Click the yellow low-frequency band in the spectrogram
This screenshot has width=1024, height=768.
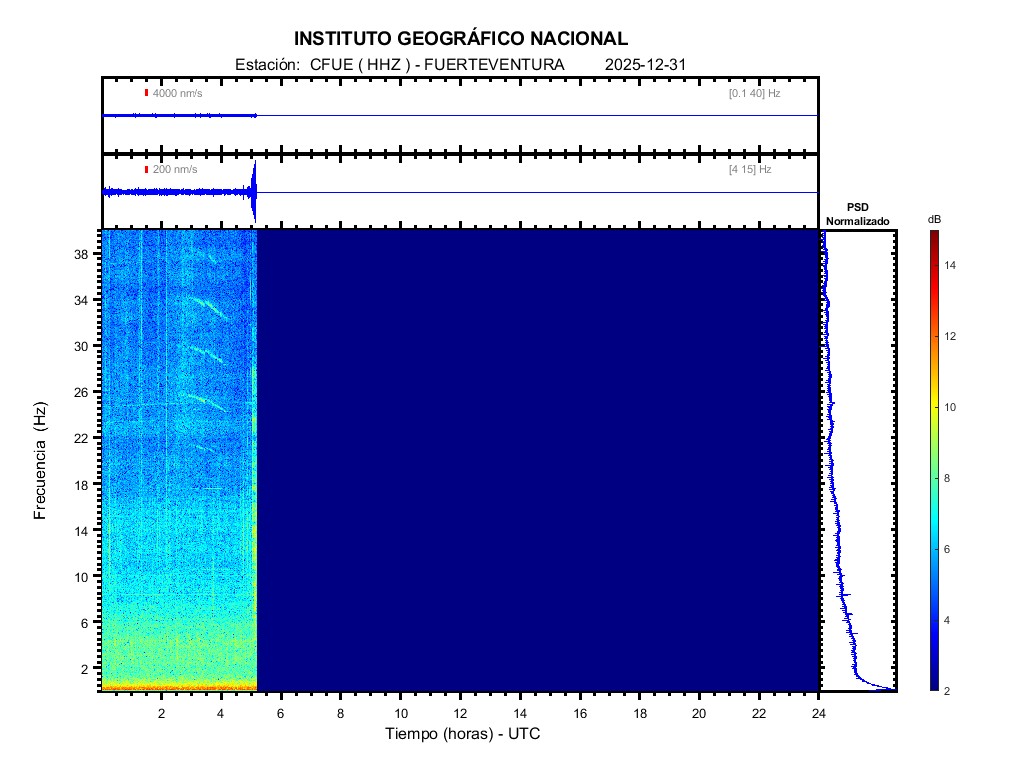click(178, 686)
